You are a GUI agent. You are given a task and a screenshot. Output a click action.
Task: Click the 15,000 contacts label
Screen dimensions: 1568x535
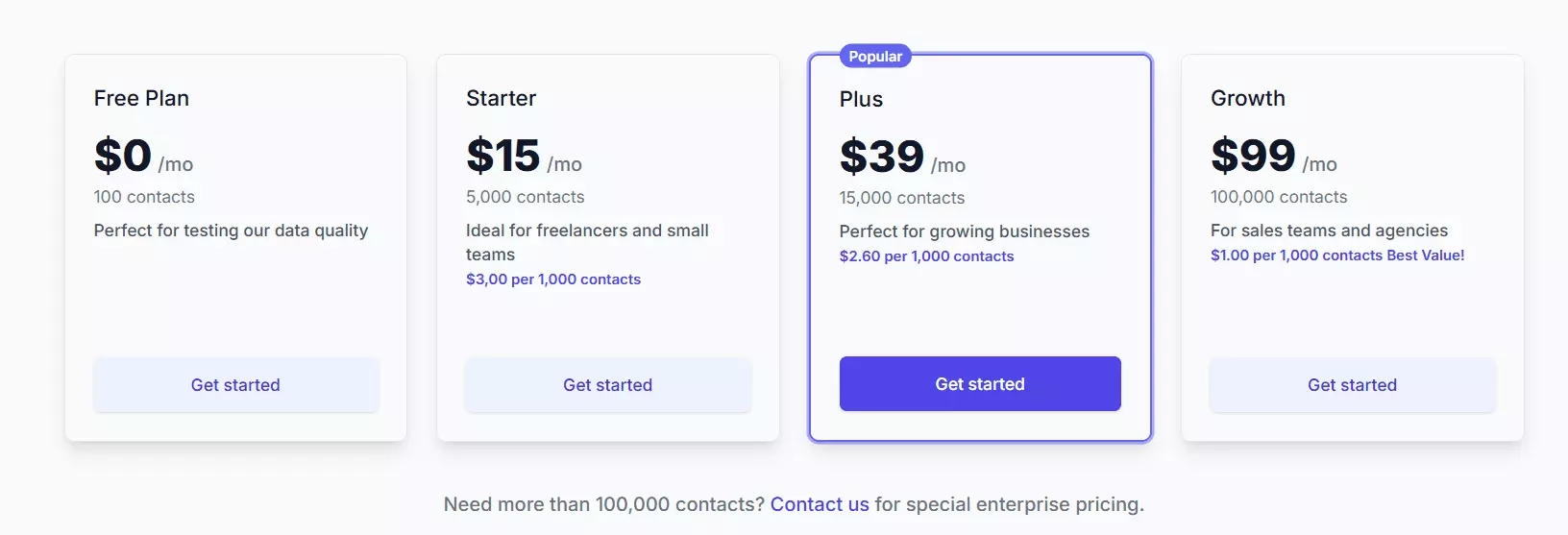point(901,198)
